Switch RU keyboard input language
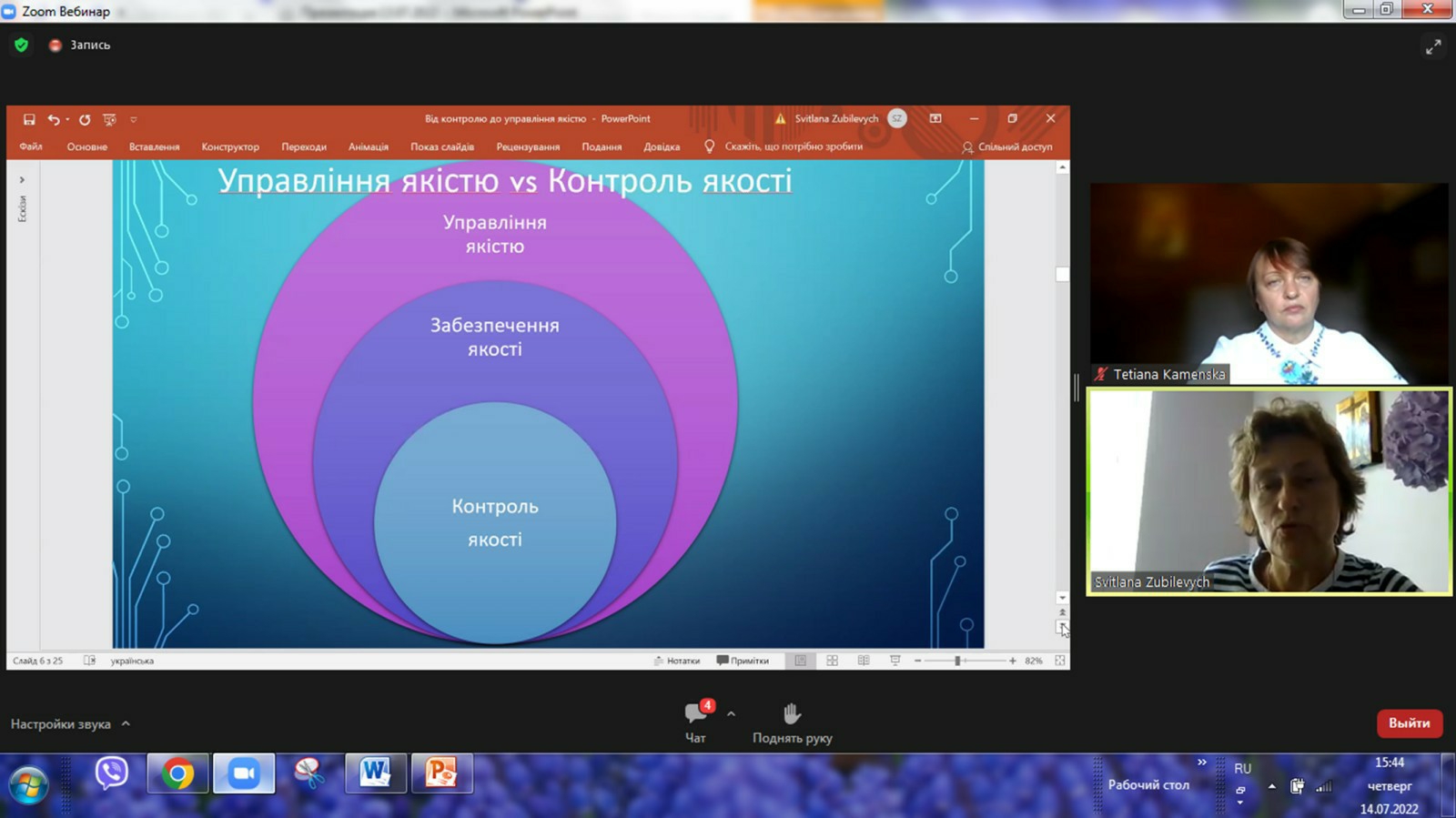 [1242, 769]
